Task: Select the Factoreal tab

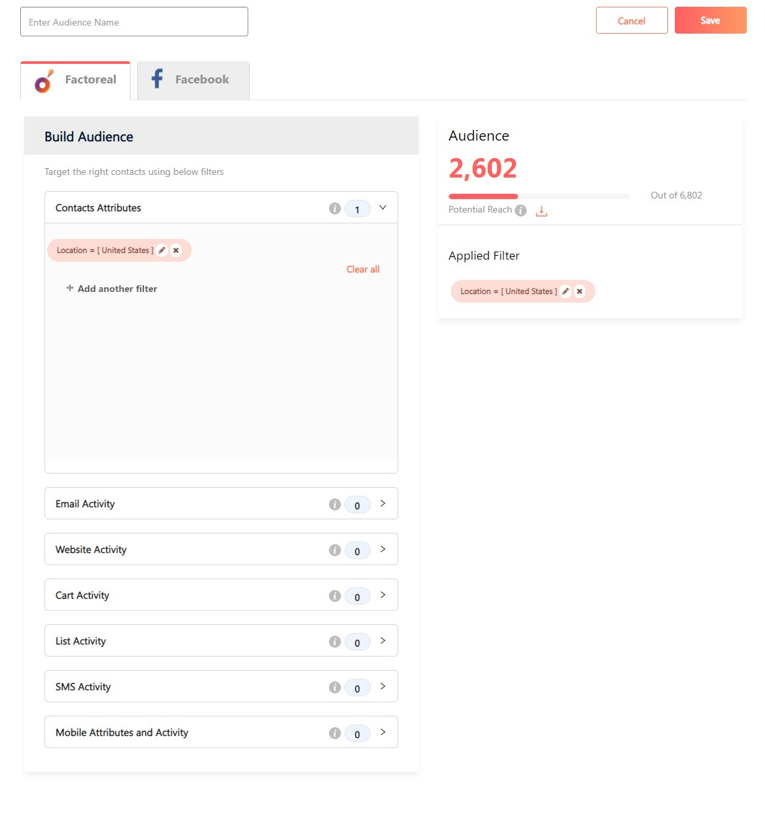Action: click(x=75, y=80)
